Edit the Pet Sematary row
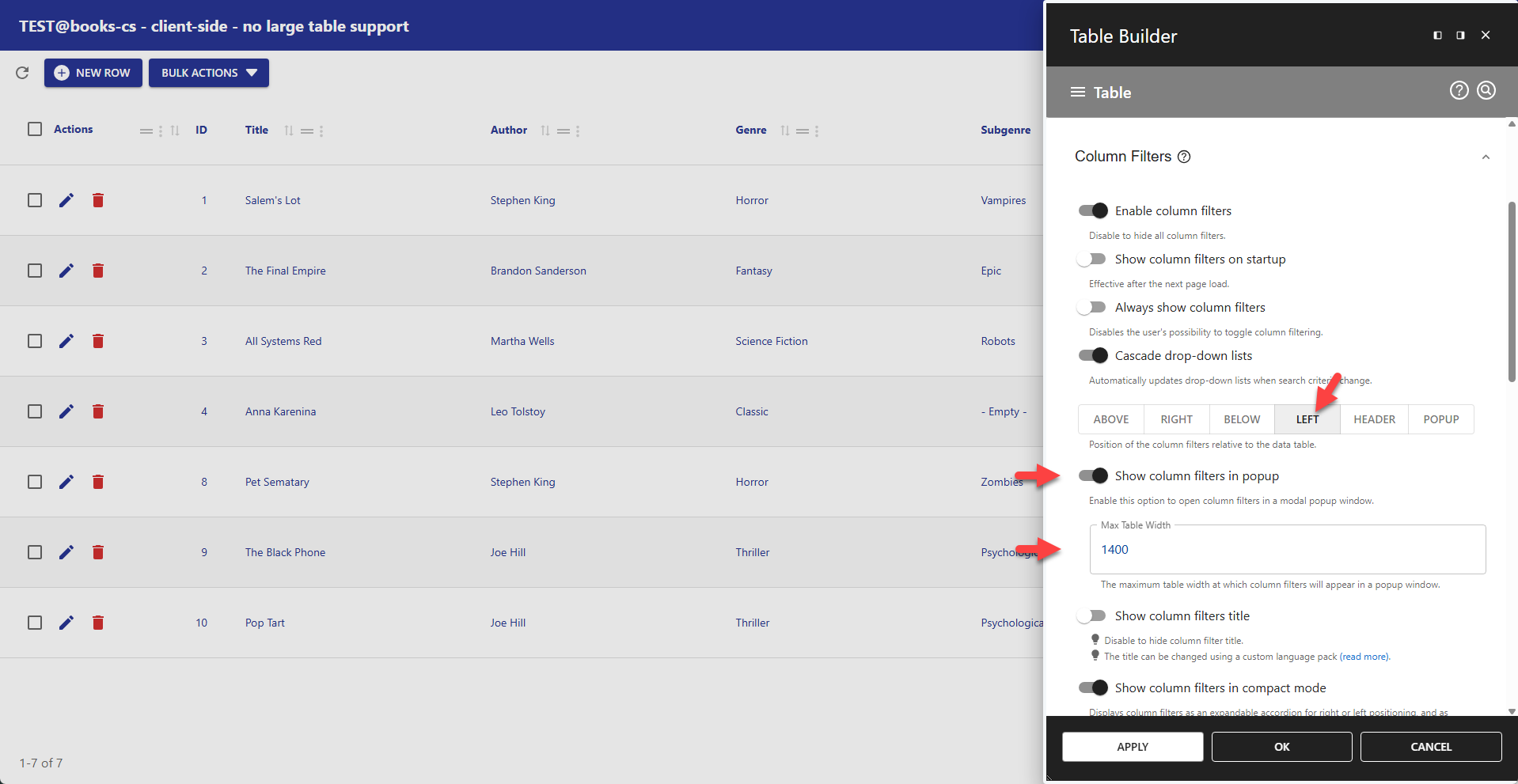This screenshot has height=784, width=1518. click(x=66, y=482)
